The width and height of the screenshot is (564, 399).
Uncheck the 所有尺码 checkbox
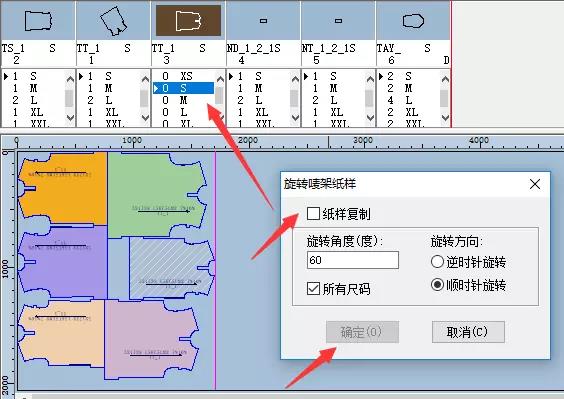[313, 288]
